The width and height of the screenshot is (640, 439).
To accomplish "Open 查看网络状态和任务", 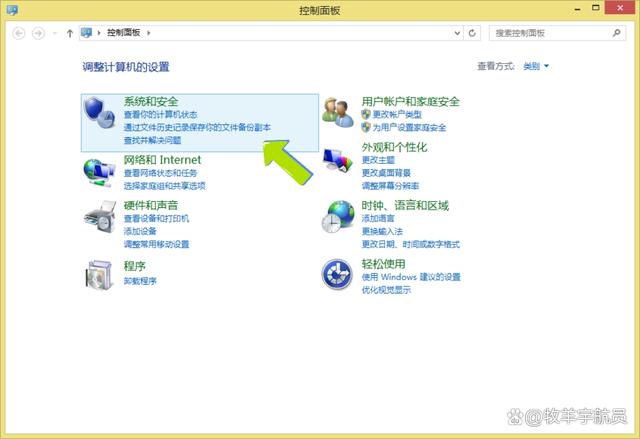I will pyautogui.click(x=160, y=173).
